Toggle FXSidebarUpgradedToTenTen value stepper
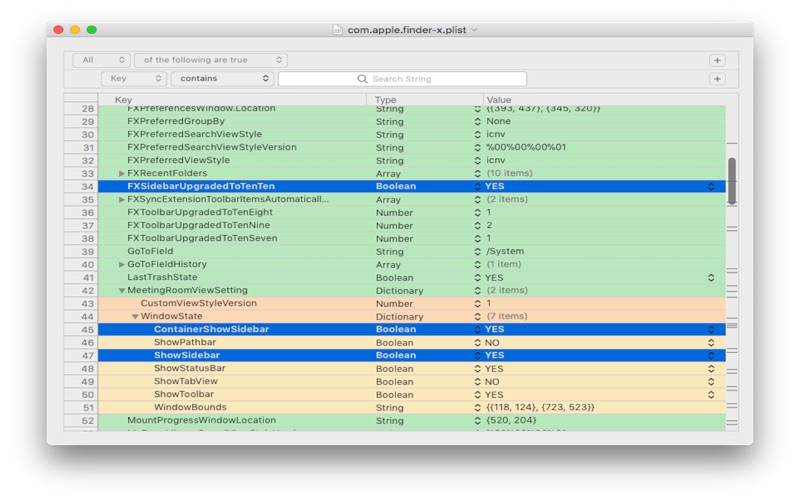800x500 pixels. click(711, 187)
